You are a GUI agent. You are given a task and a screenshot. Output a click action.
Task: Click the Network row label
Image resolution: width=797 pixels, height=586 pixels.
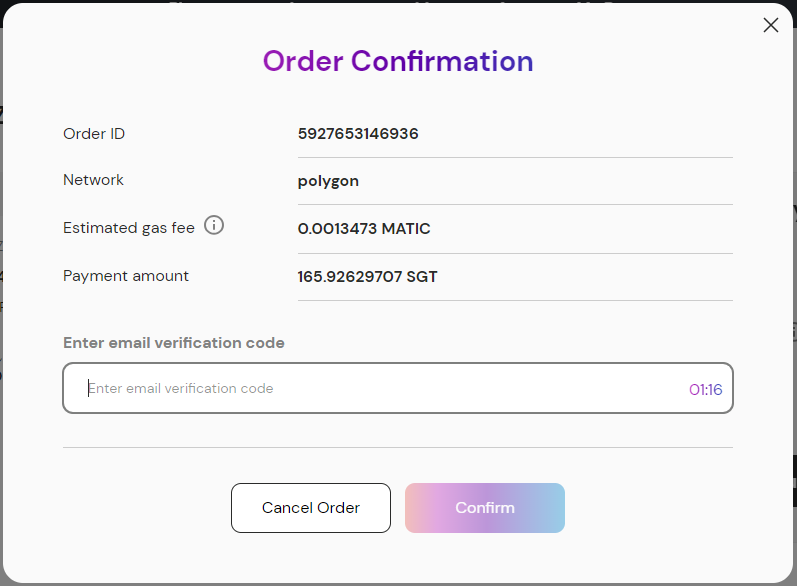click(x=93, y=180)
